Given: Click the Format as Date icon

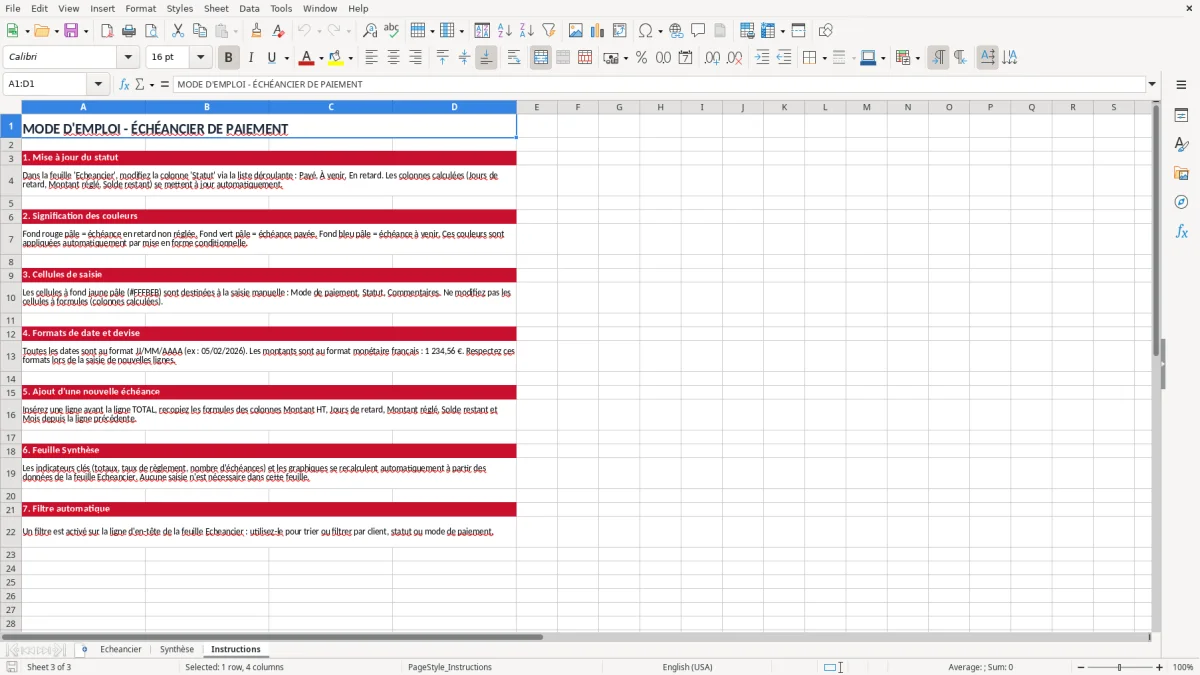Looking at the screenshot, I should click(685, 58).
